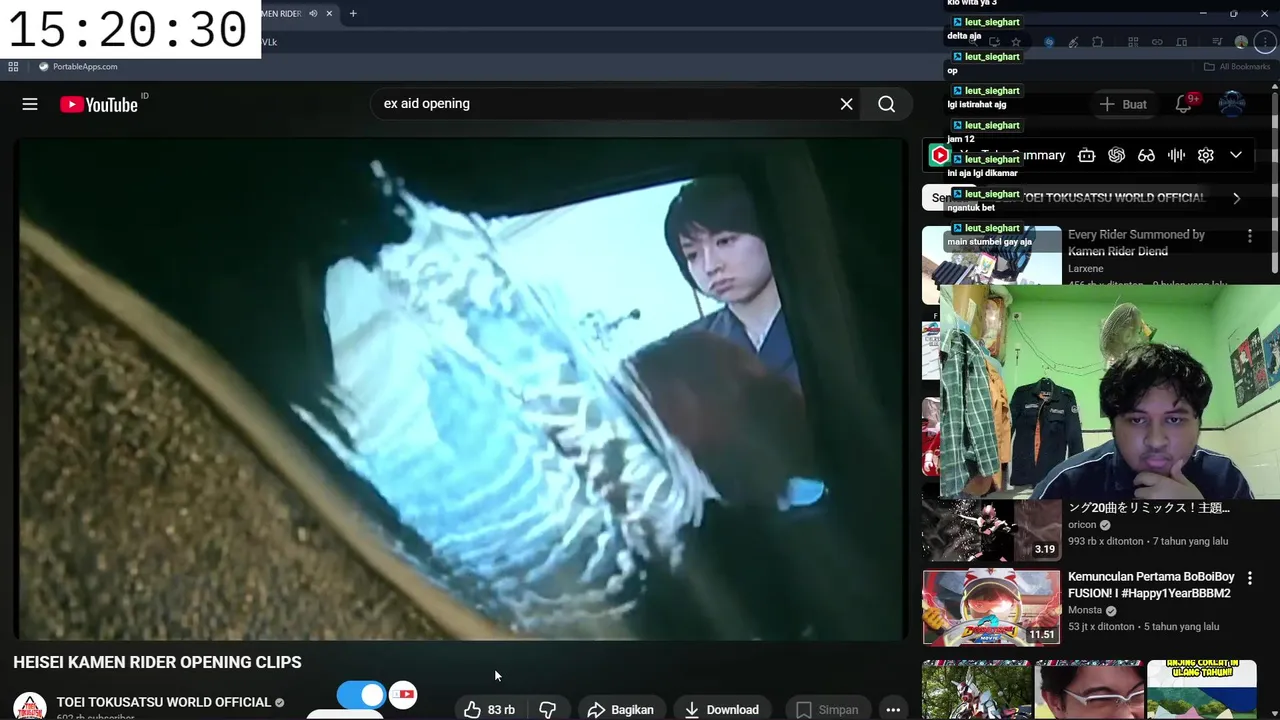1280x720 pixels.
Task: Open the Summary extension settings gear
Action: [1206, 155]
